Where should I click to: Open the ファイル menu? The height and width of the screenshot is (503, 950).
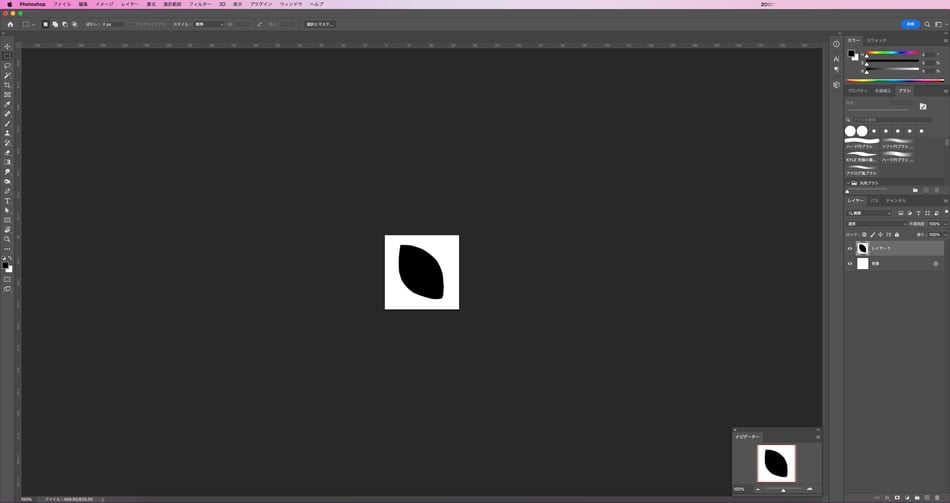[62, 4]
